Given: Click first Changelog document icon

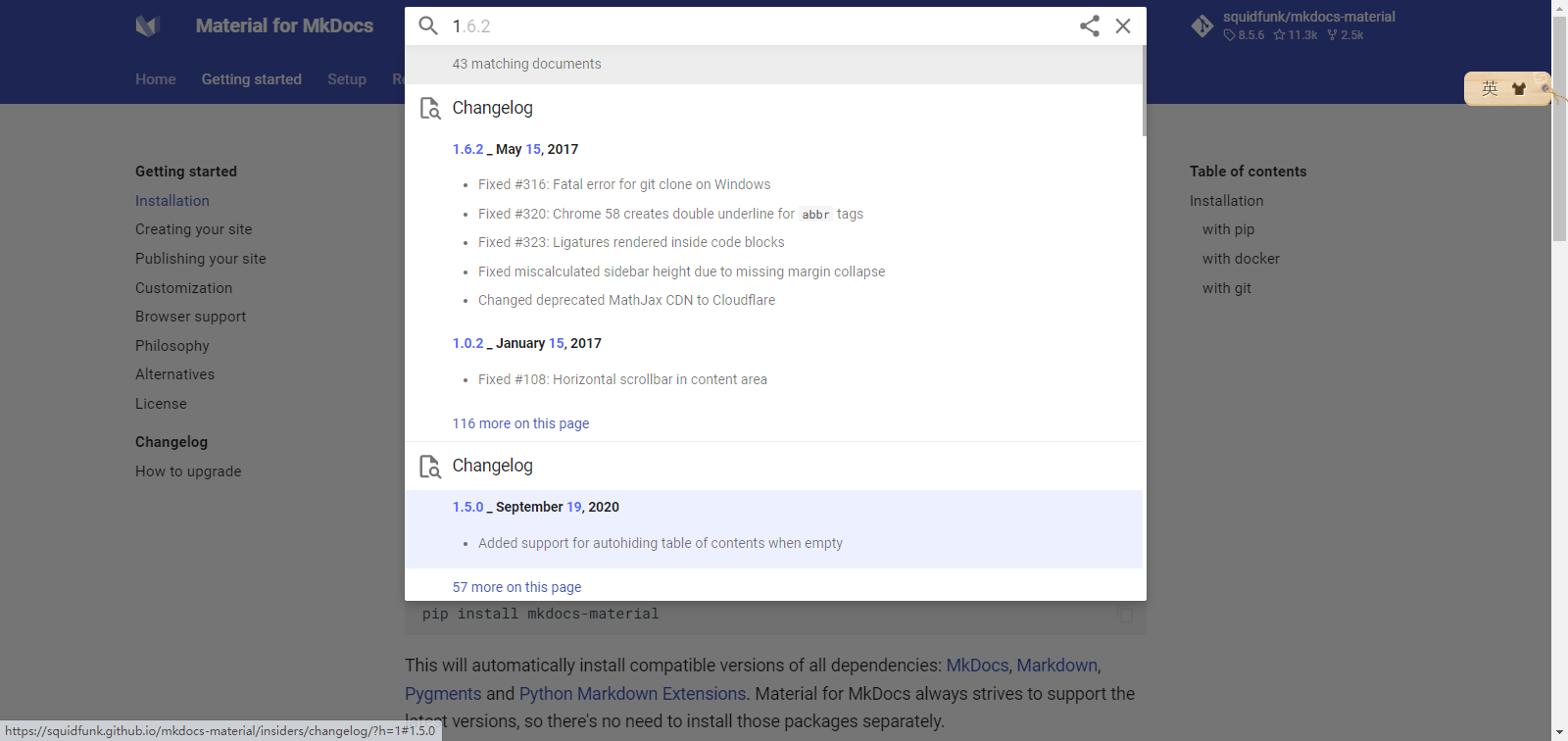Looking at the screenshot, I should coord(430,108).
